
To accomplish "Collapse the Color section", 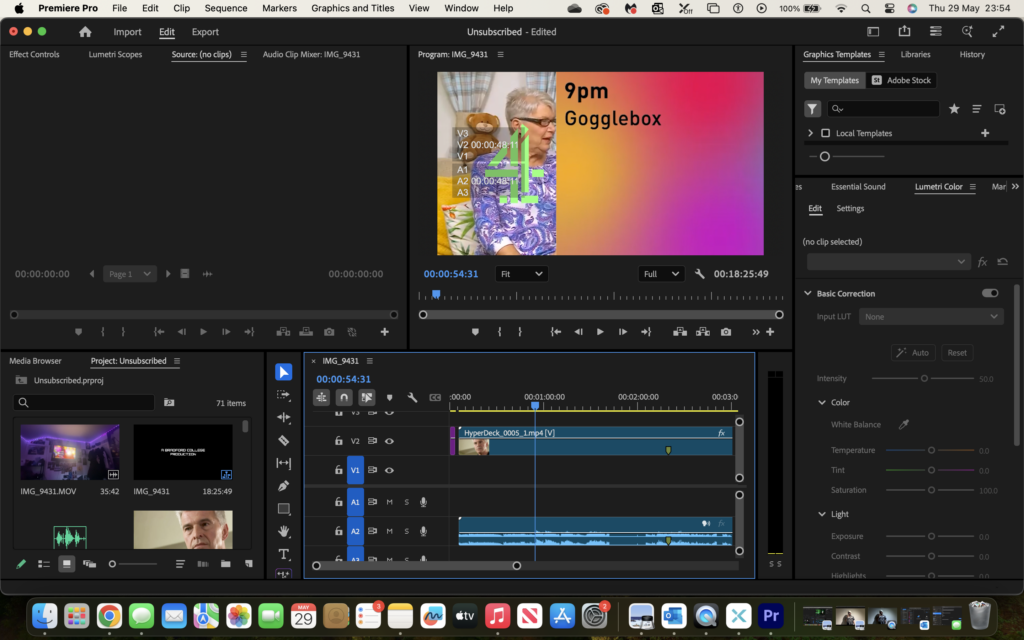I will (822, 402).
